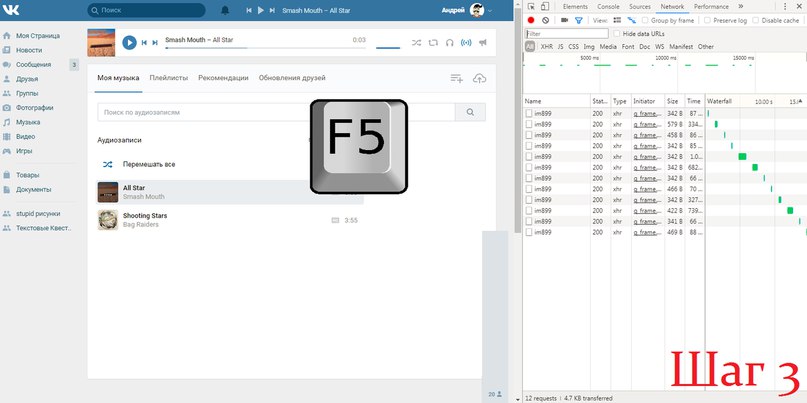Image resolution: width=807 pixels, height=403 pixels.
Task: Seek in the Smash Mouth track progress bar
Action: click(265, 48)
